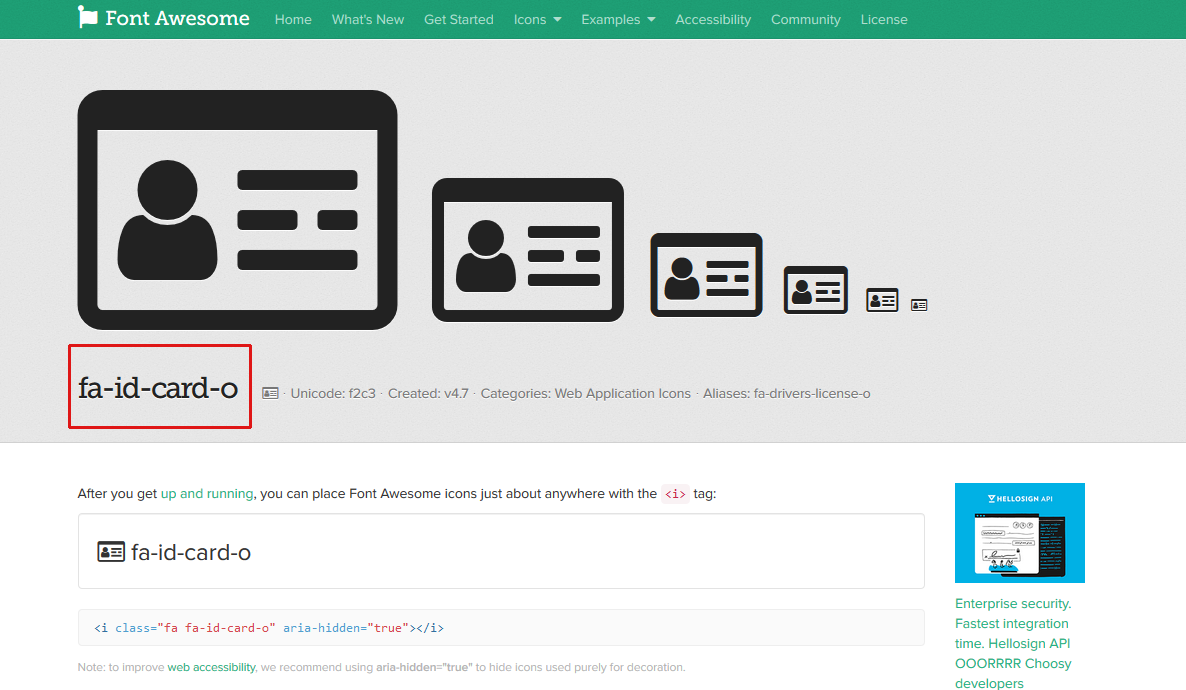Open the Accessibility nav item
This screenshot has height=690, width=1186.
tap(713, 19)
